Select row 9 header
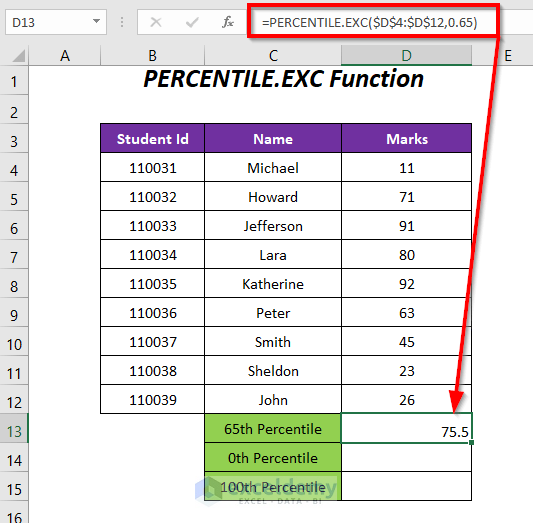Viewport: 533px width, 523px height. coord(14,313)
